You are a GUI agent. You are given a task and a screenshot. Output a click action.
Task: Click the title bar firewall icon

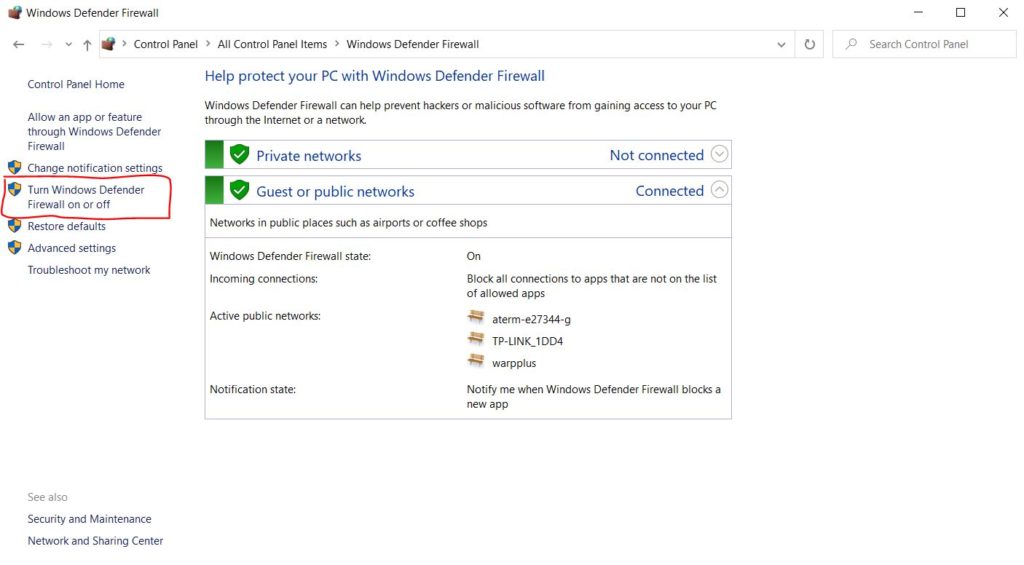point(14,12)
